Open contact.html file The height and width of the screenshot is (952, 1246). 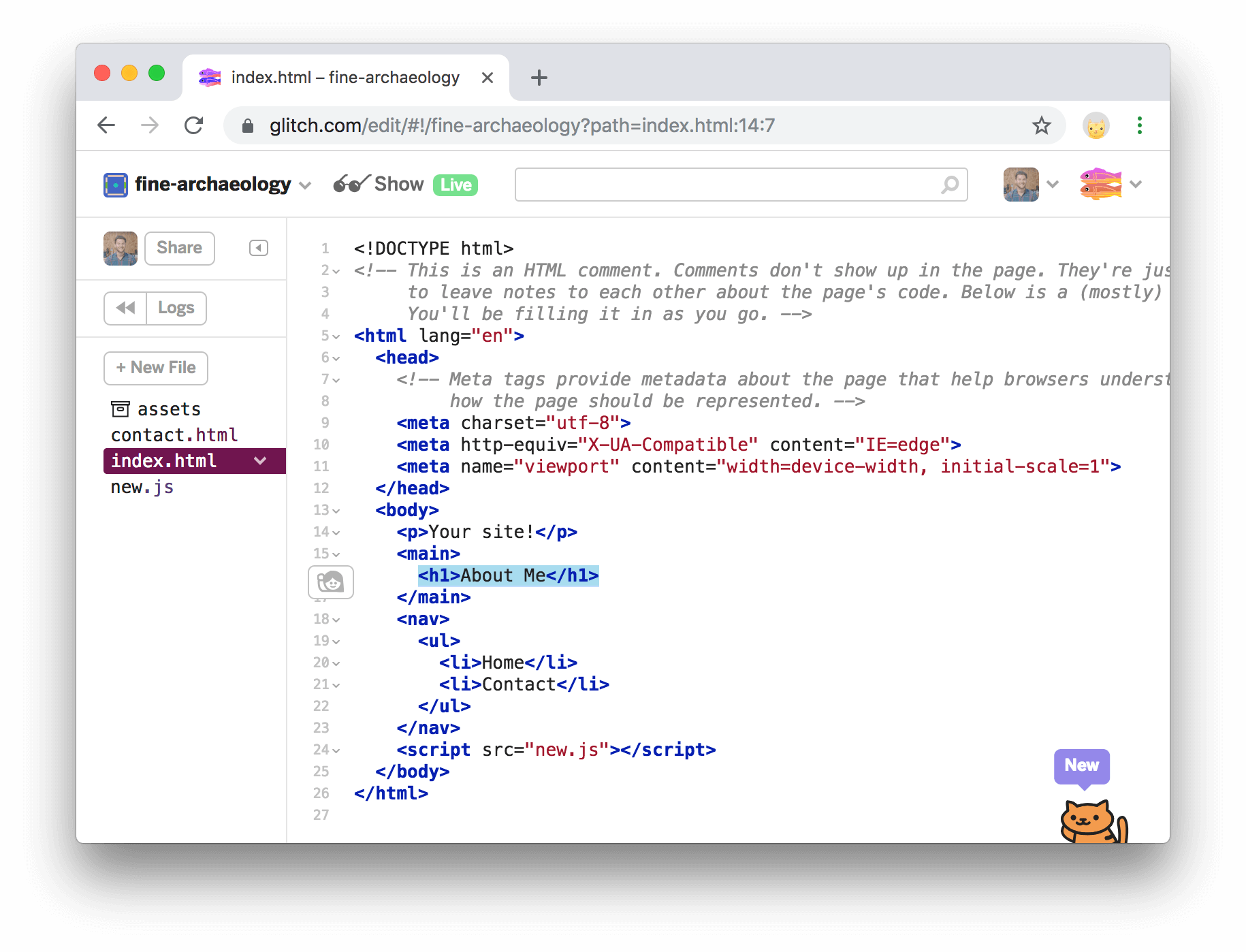pyautogui.click(x=174, y=435)
